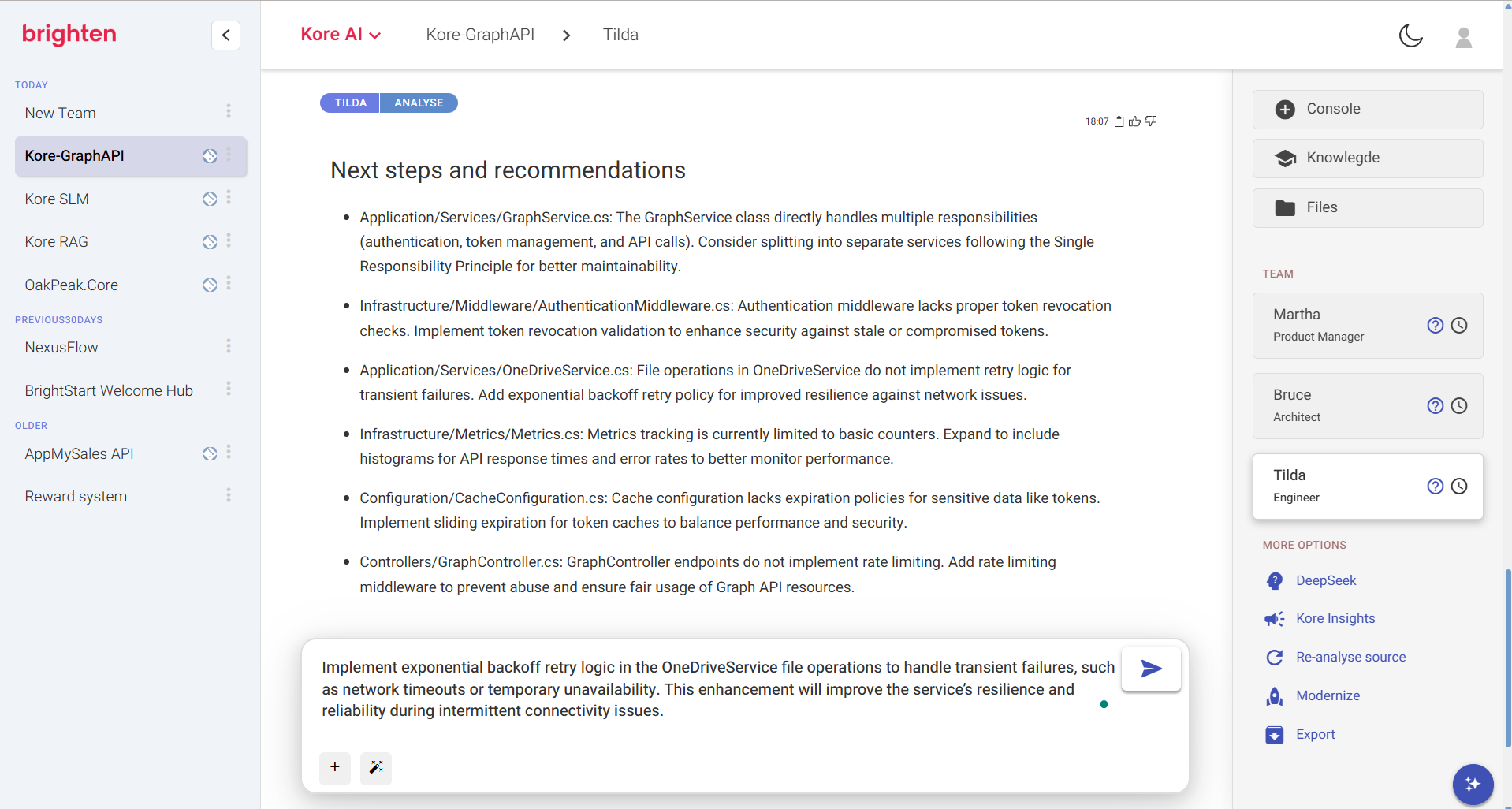Open the Reward system conversation

point(76,496)
